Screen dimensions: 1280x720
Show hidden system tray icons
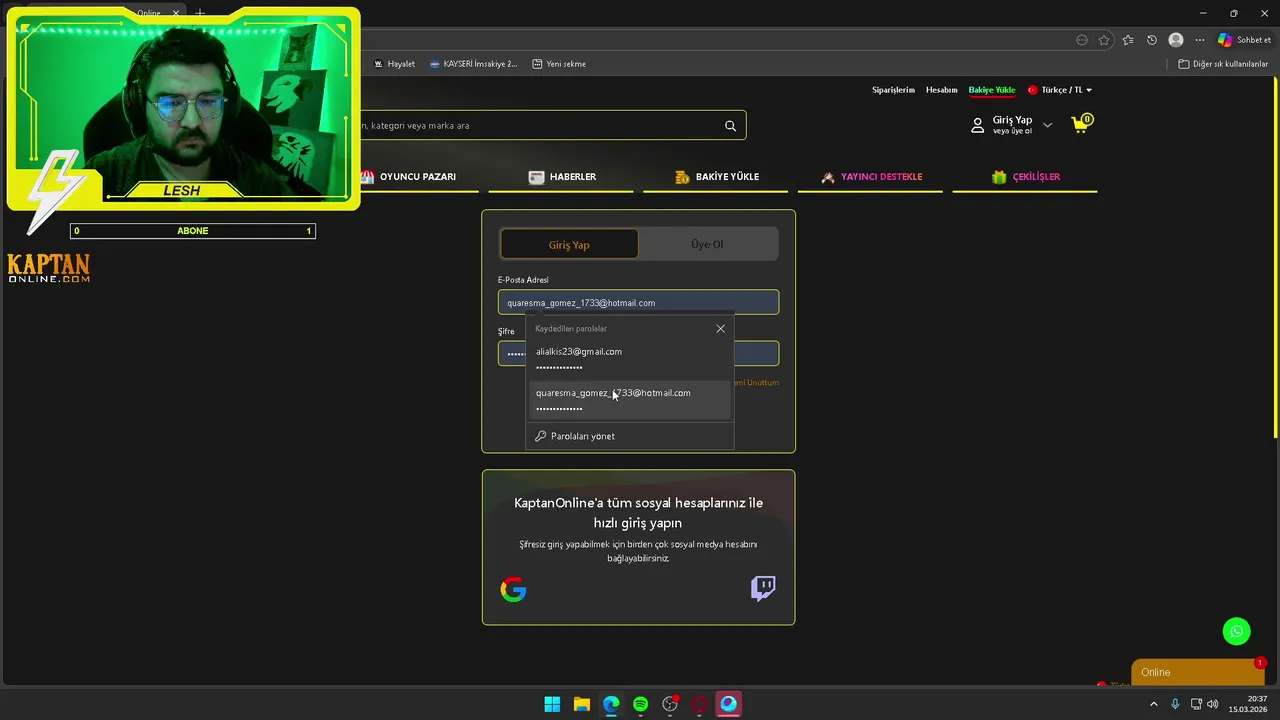coord(1154,704)
